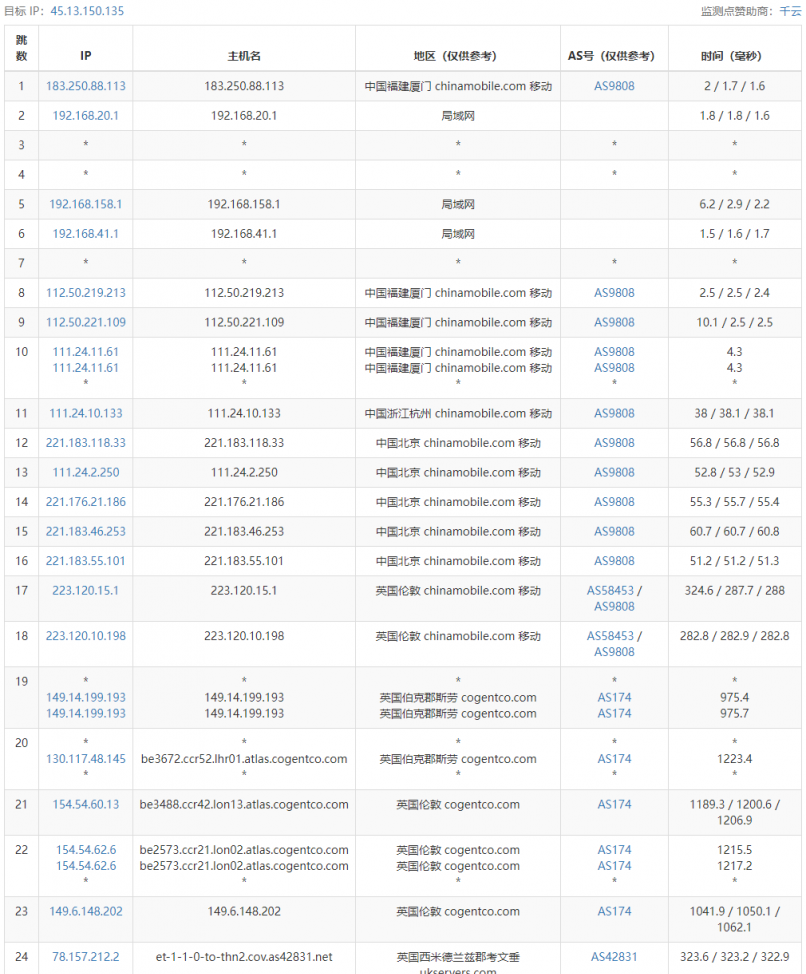Follow the 221.183.118.33 IP link in hop 12
806x974 pixels.
(86, 443)
